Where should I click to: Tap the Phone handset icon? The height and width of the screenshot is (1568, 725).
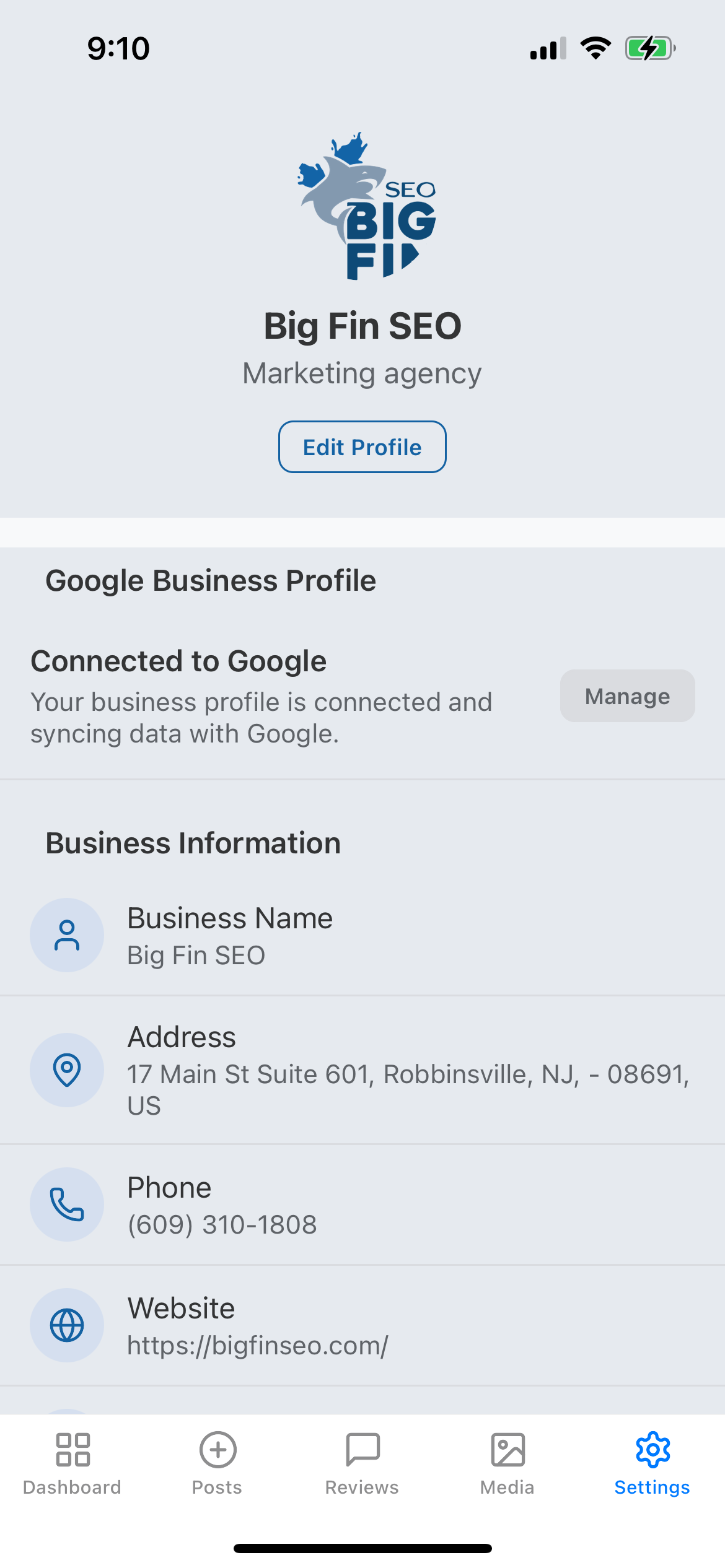(67, 1204)
